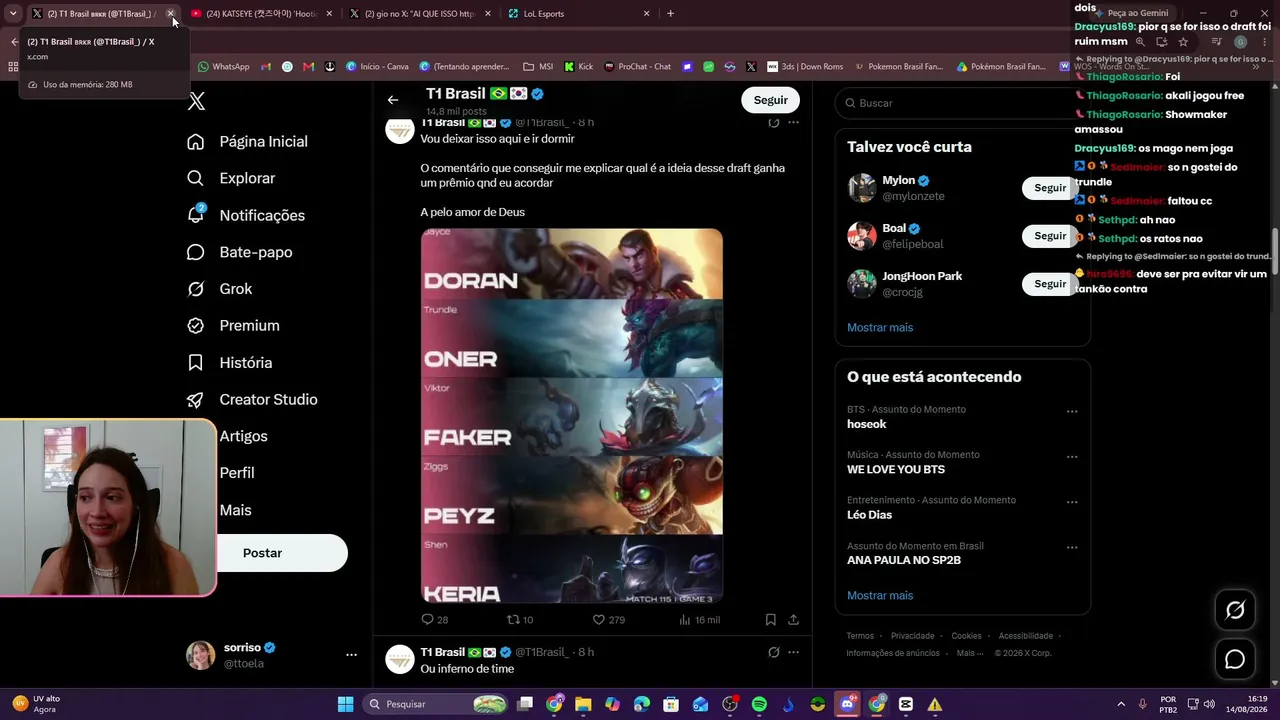This screenshot has height=720, width=1280.
Task: Open História in the X sidebar
Action: tap(230, 363)
